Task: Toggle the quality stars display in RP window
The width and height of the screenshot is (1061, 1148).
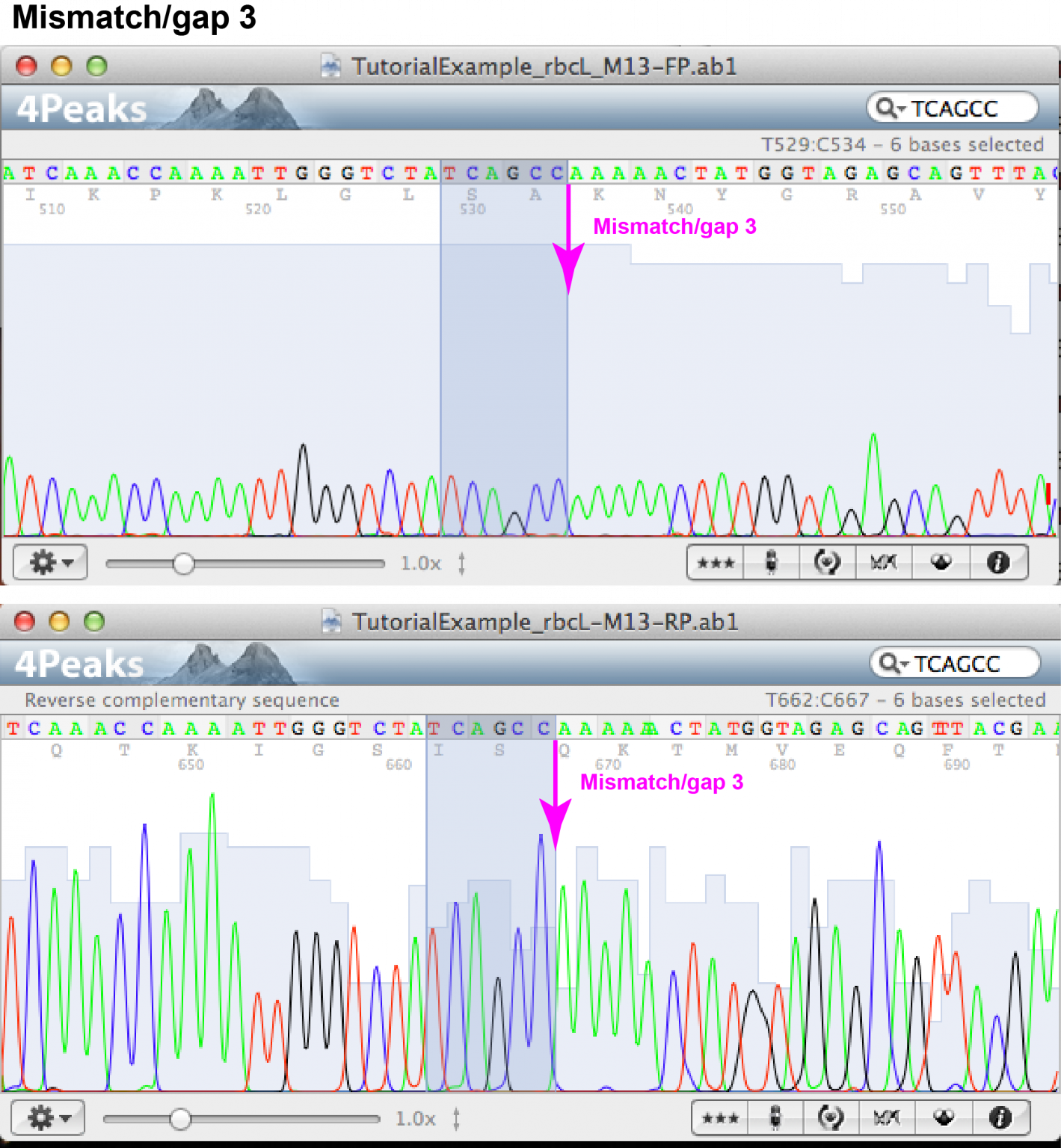Action: (719, 1117)
